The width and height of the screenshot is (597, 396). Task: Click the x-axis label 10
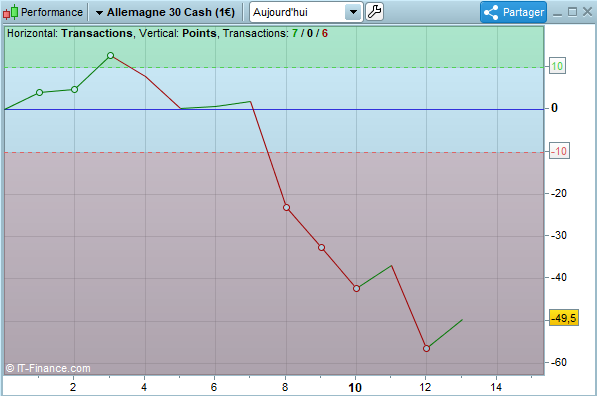point(355,388)
